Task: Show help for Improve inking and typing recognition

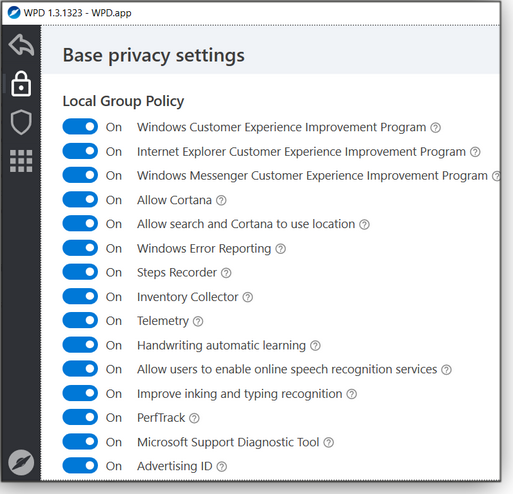Action: tap(352, 394)
